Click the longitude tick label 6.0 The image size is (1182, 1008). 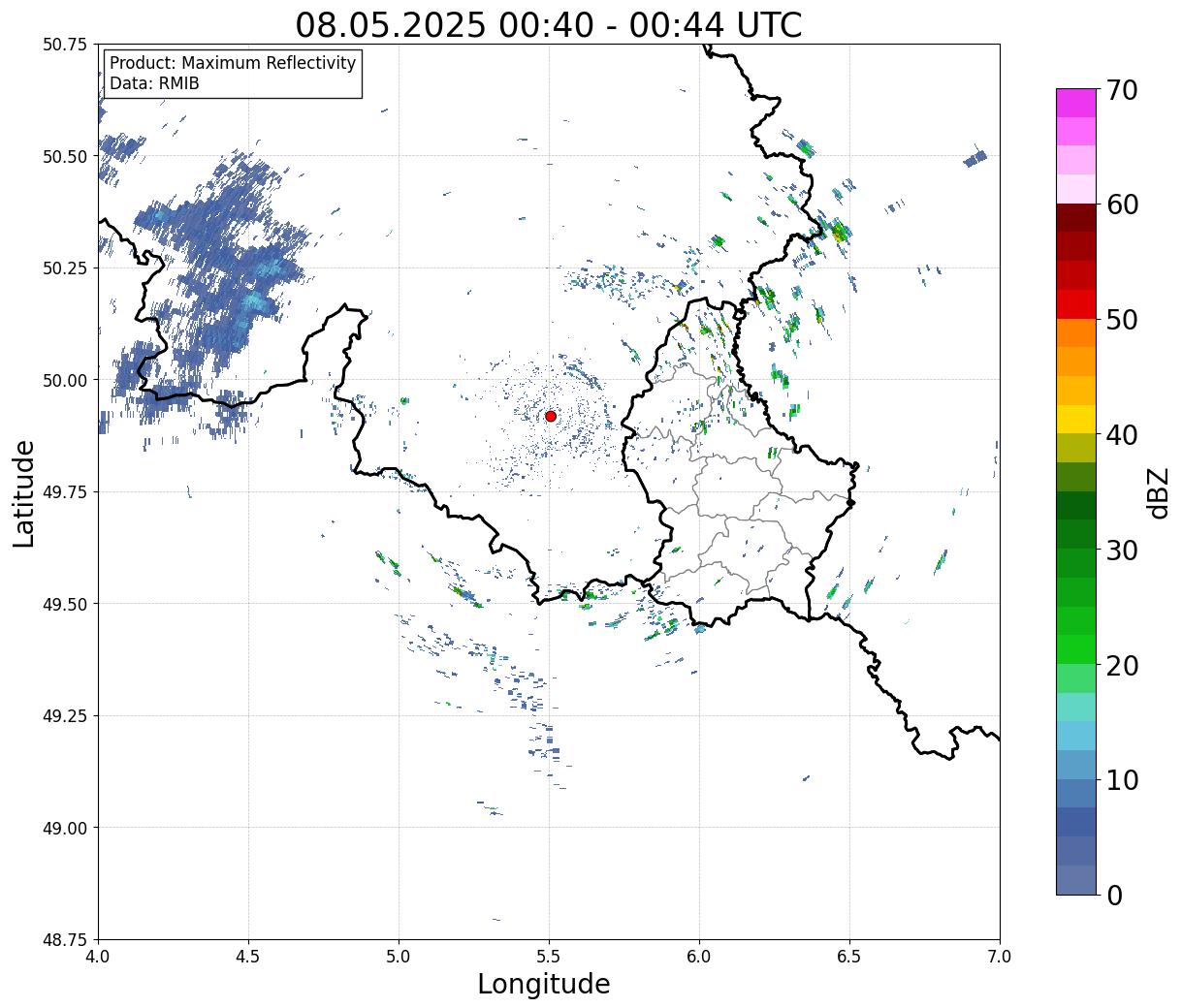click(699, 956)
